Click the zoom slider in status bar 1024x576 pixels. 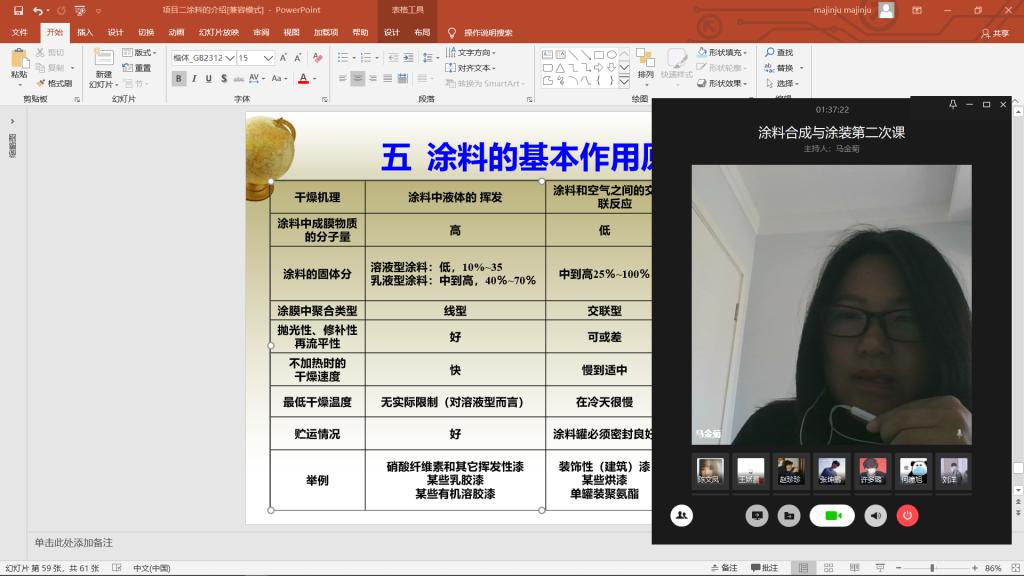932,568
